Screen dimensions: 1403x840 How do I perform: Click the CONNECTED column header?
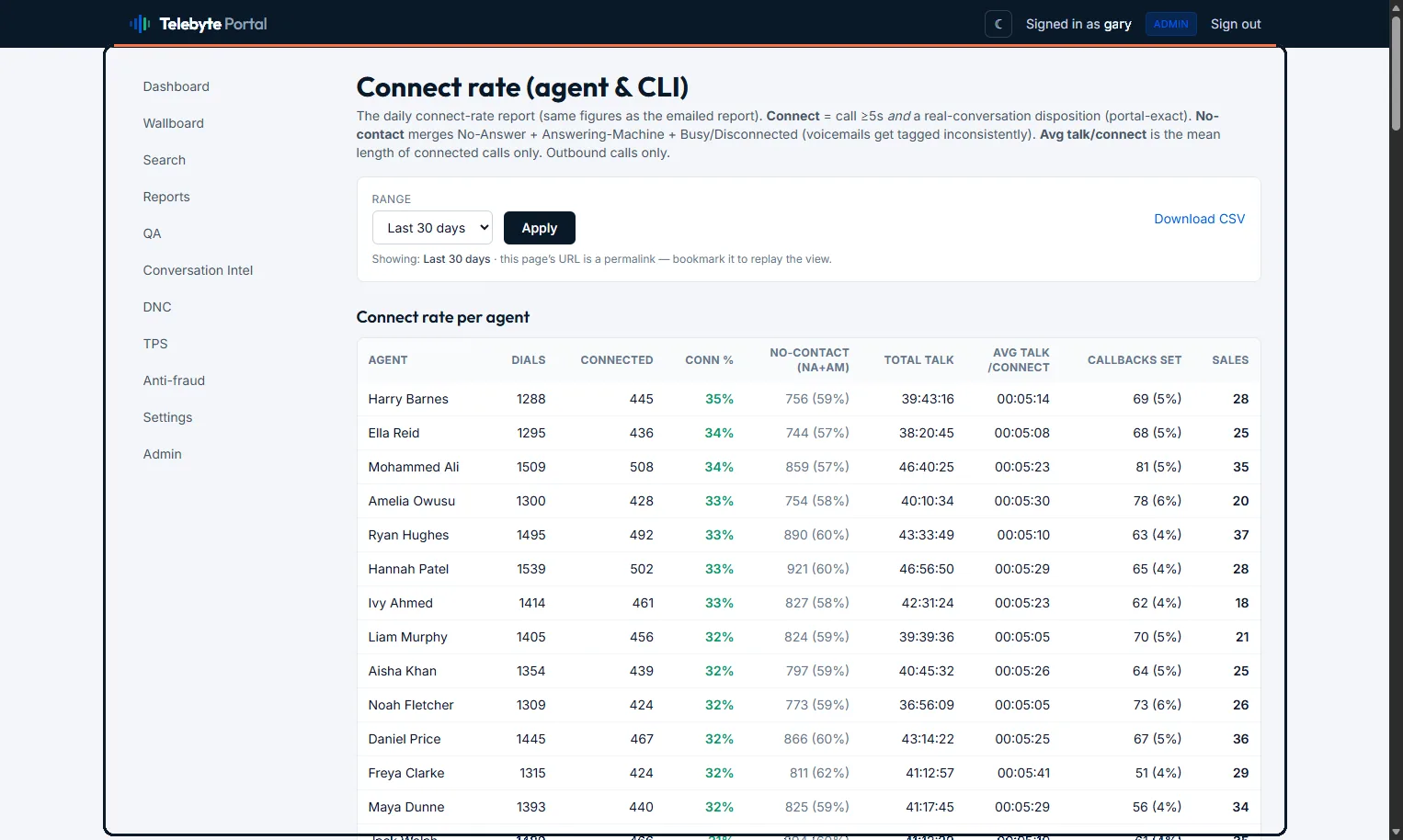(617, 360)
